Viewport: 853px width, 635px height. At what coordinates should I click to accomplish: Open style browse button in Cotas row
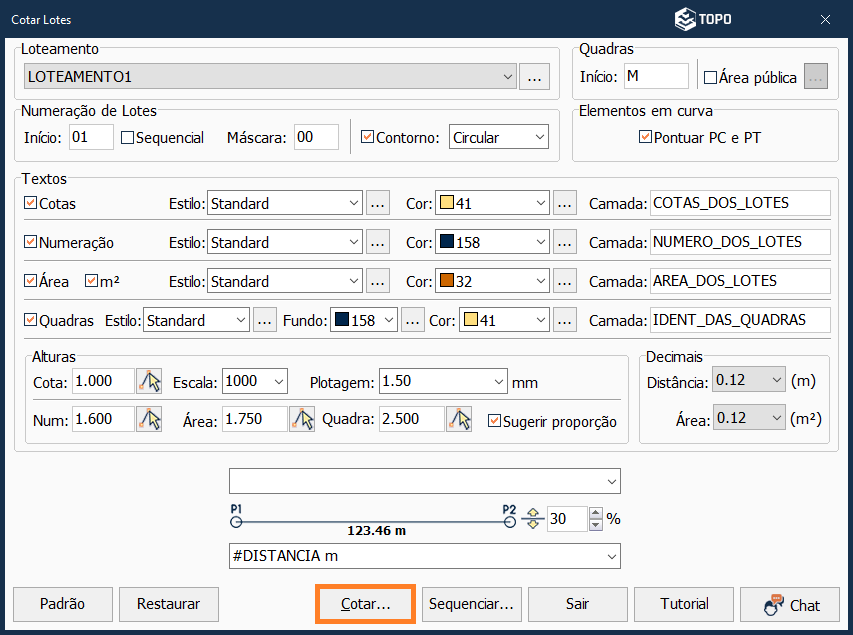(x=377, y=203)
